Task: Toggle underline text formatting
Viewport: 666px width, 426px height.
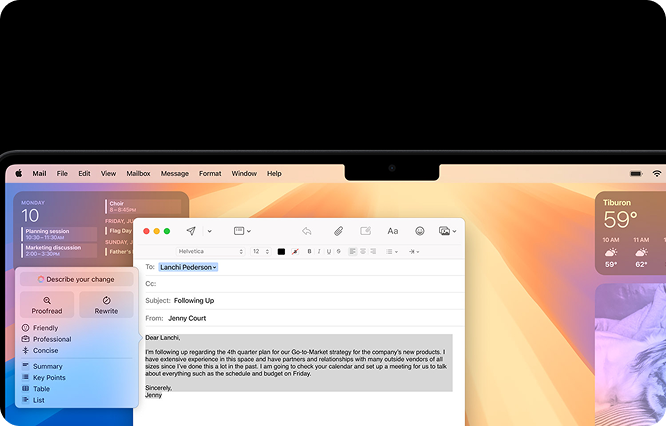Action: [x=329, y=252]
